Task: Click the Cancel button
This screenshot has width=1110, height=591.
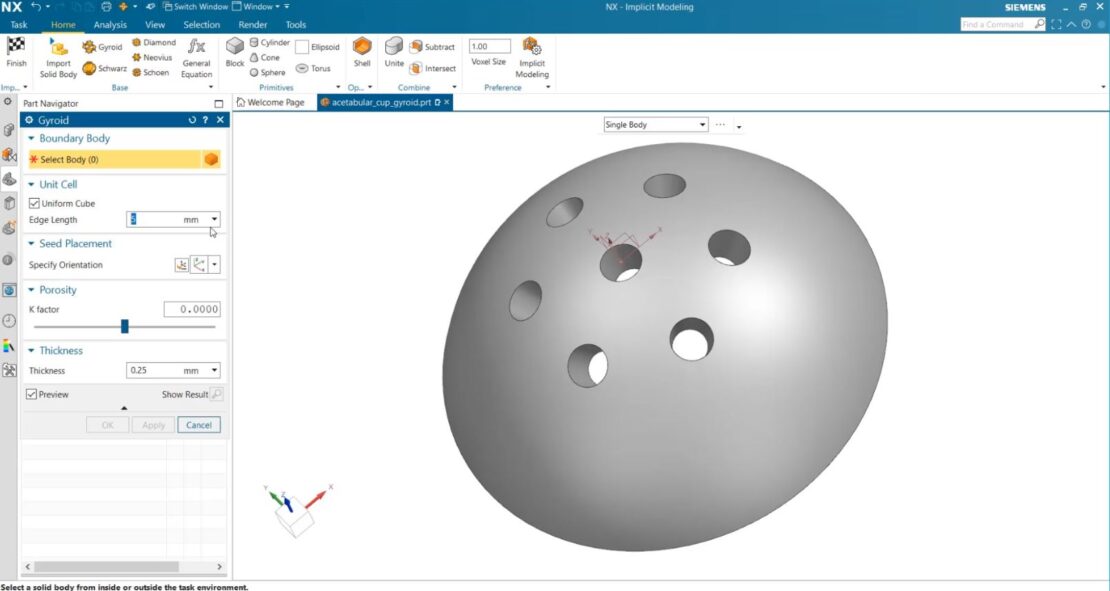Action: click(x=198, y=424)
